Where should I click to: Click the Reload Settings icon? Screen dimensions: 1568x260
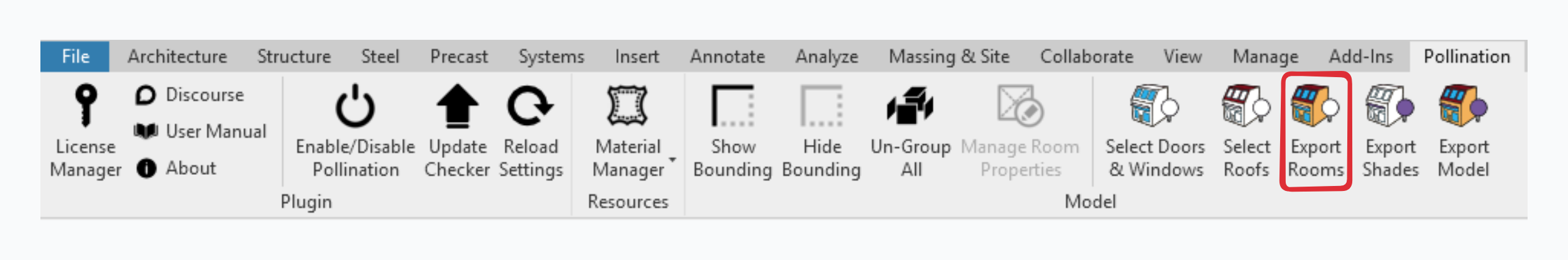pos(530,106)
